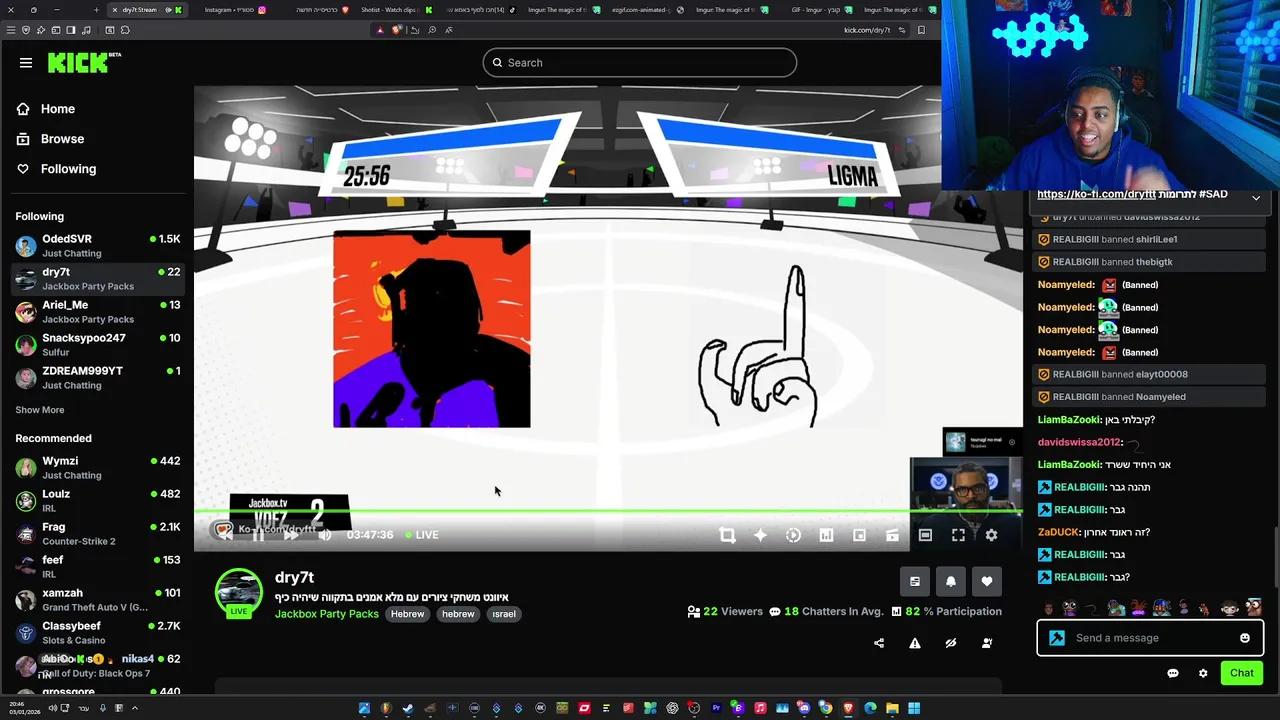Click the crossed-out eye hide icon
The height and width of the screenshot is (720, 1280).
point(951,643)
